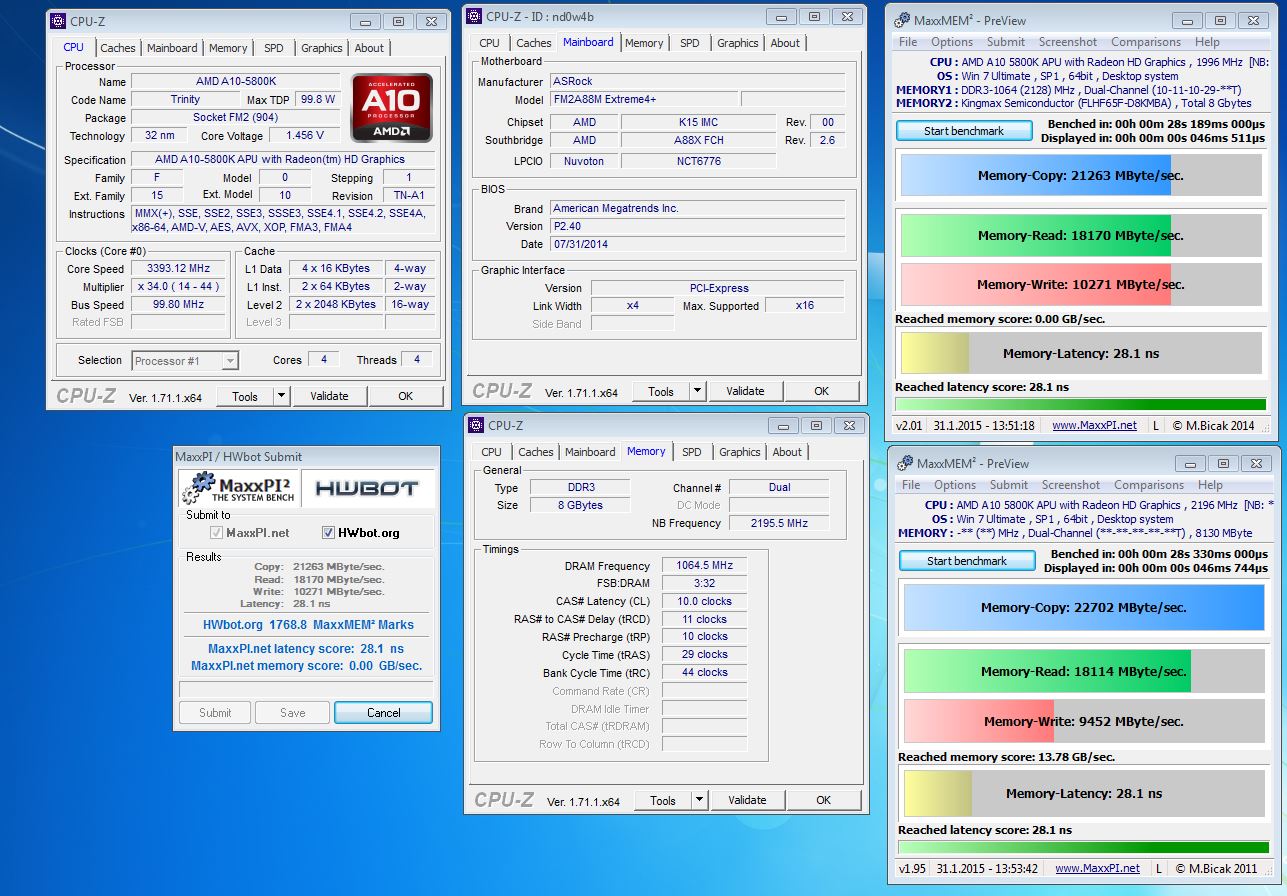Click Validate in the CPU-Z Mainboard window

[x=745, y=391]
